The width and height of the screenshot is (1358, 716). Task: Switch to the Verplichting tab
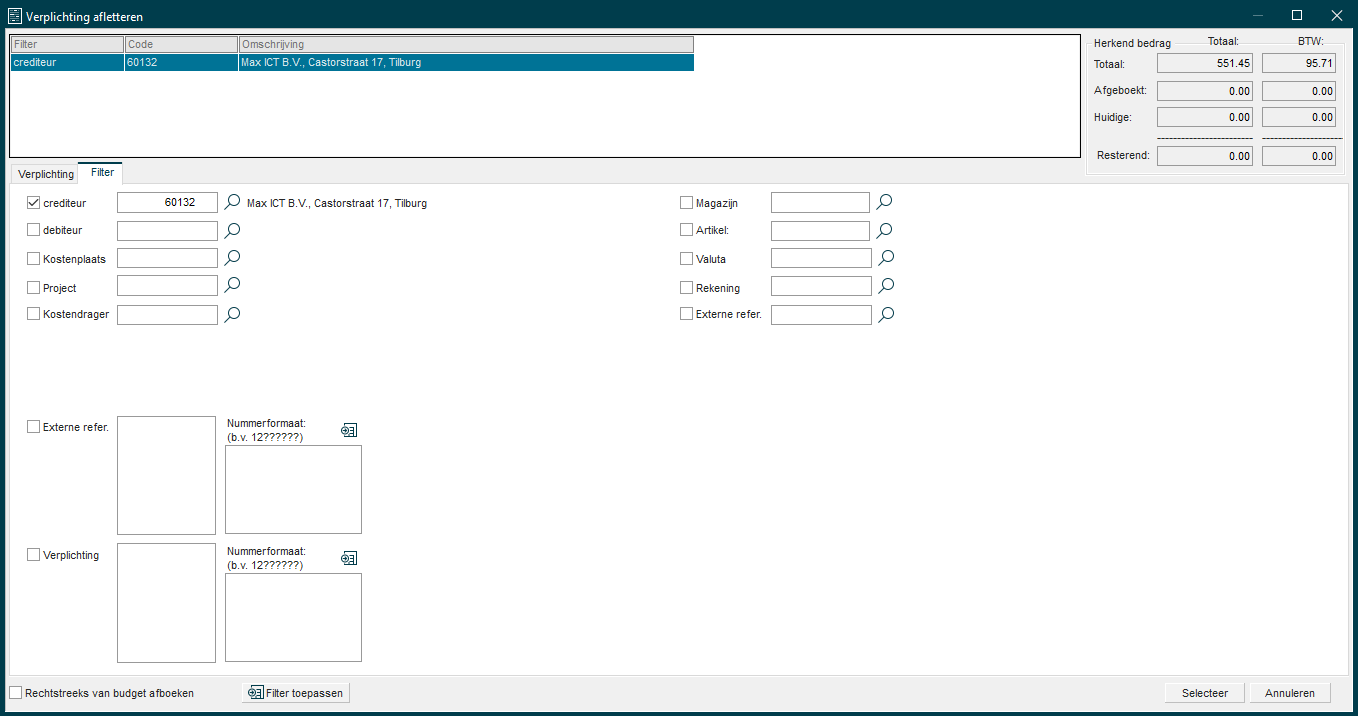pyautogui.click(x=46, y=174)
